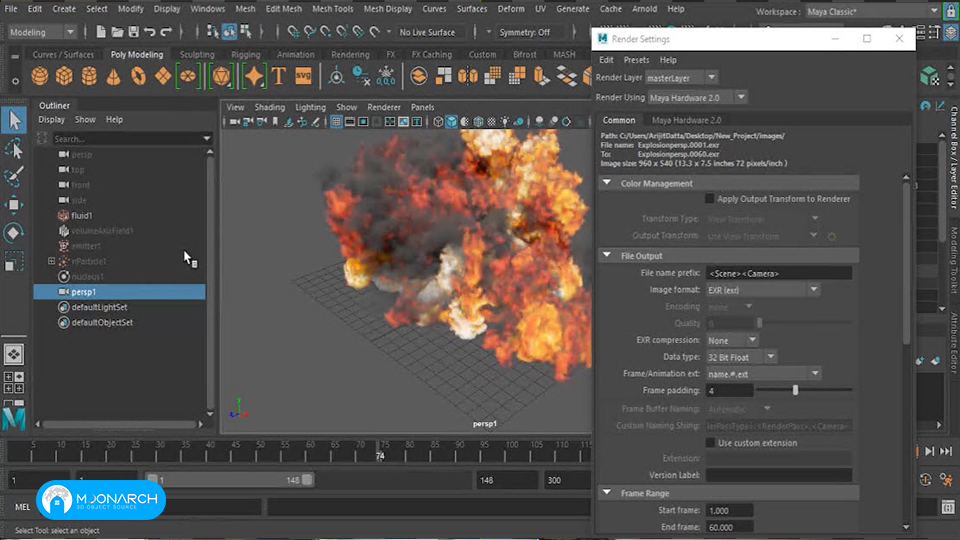The image size is (960, 540).
Task: Activate the Scale tool
Action: (13, 261)
